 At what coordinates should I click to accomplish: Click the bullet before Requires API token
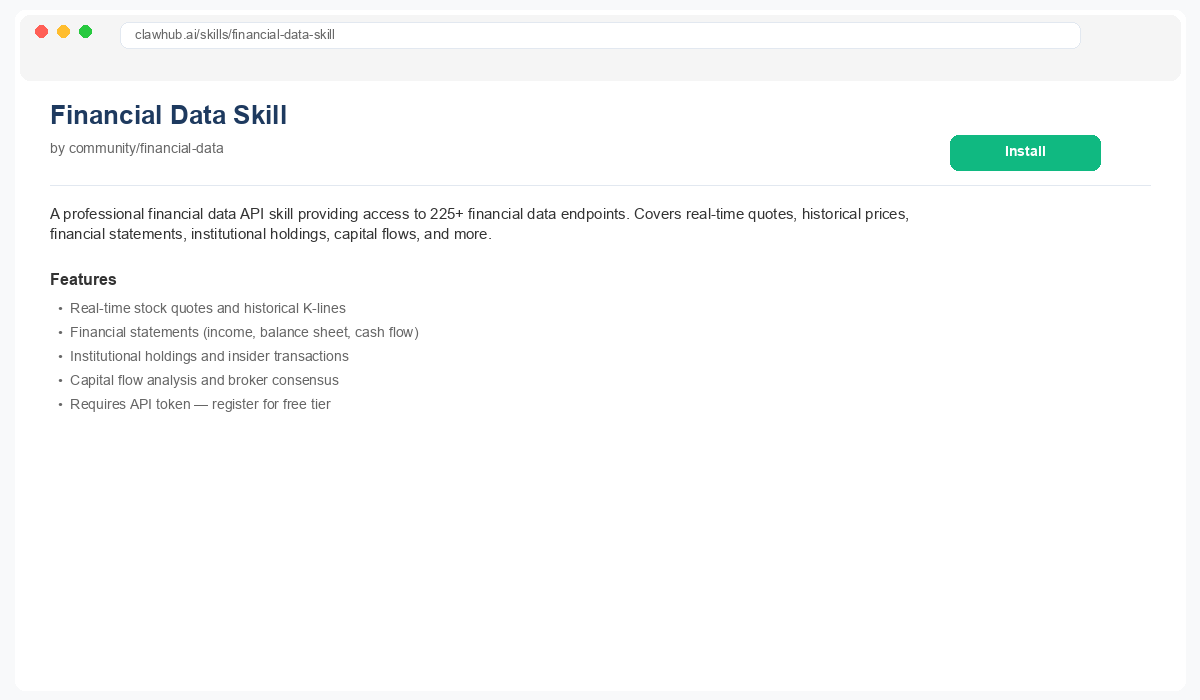tap(60, 405)
